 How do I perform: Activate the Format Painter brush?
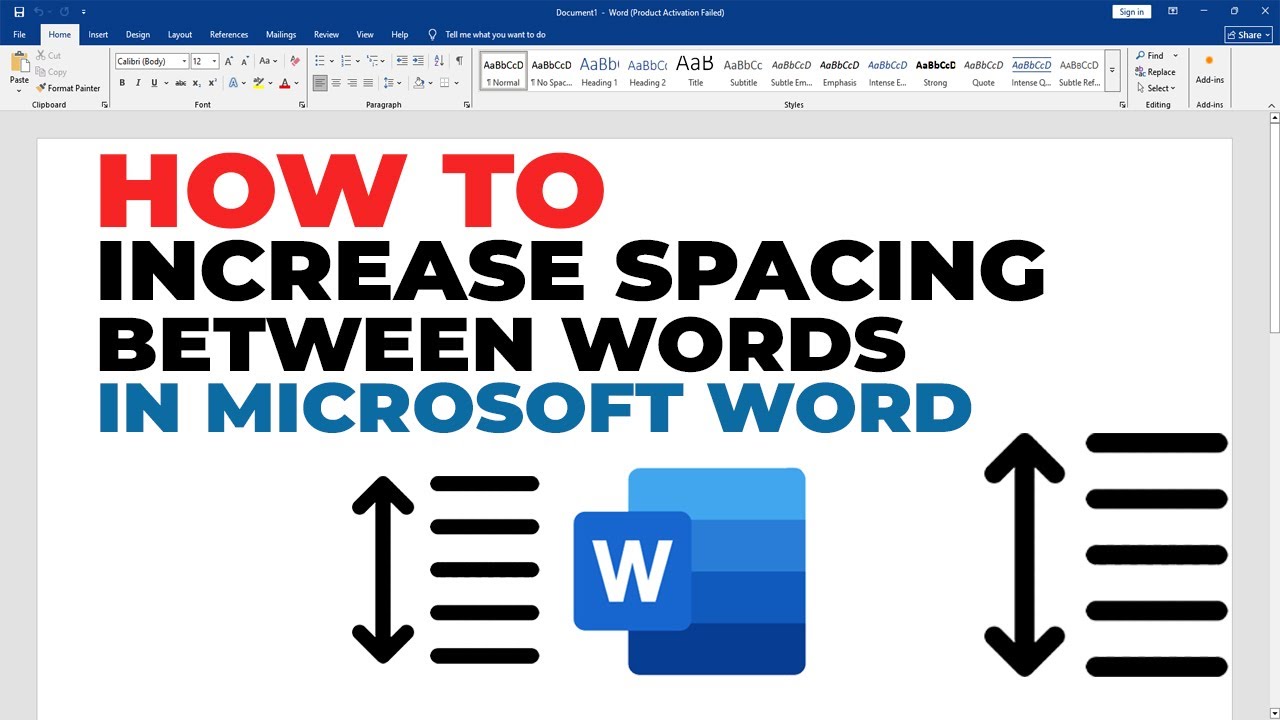tap(68, 88)
